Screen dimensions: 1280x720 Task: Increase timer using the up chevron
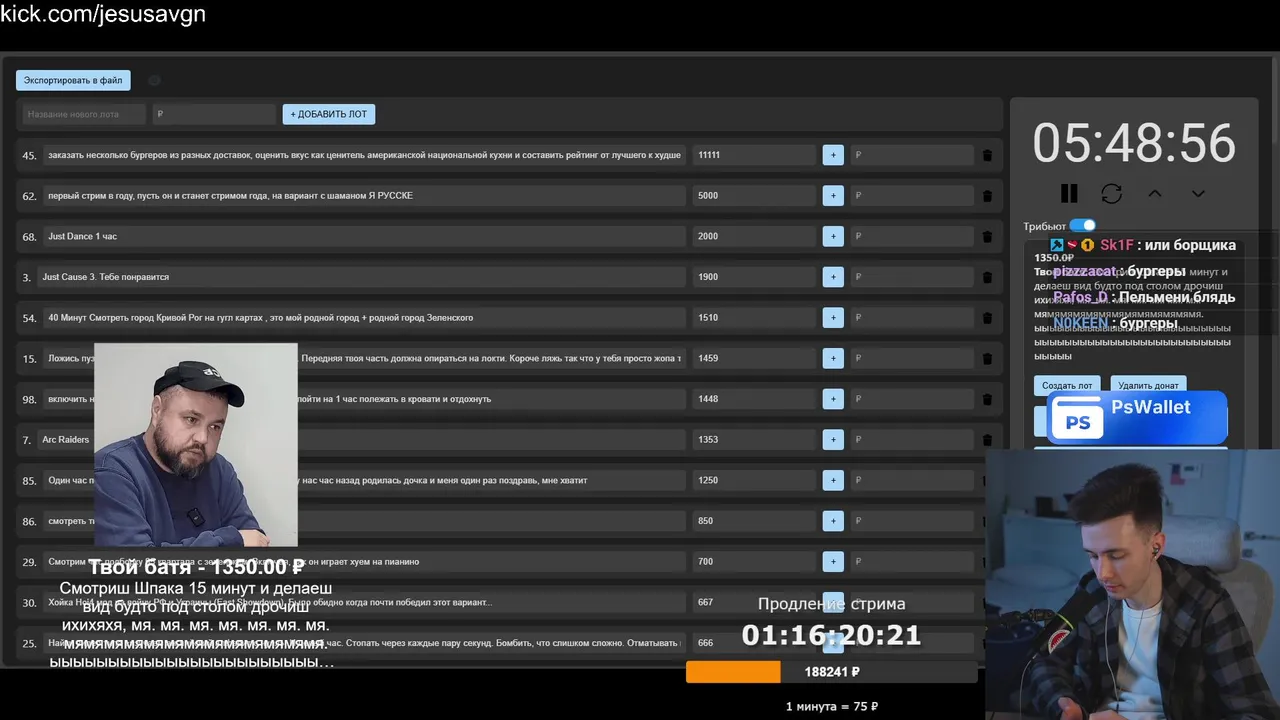tap(1154, 193)
